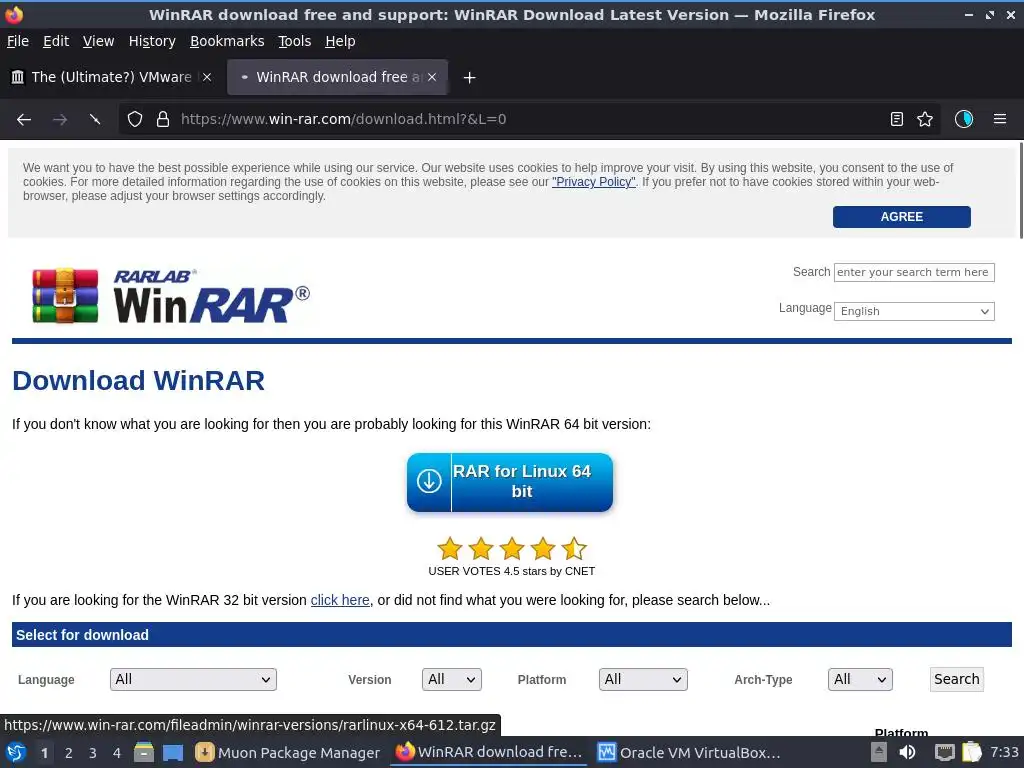
Task: Click AGREE on the cookie notice
Action: pos(901,217)
